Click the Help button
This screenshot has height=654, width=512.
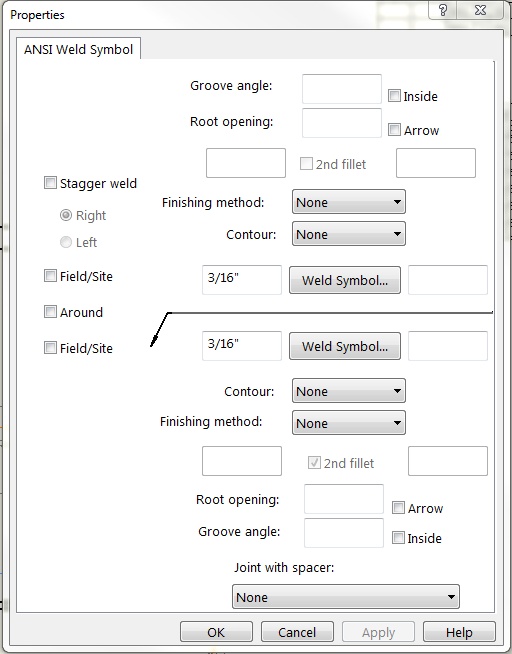(x=459, y=632)
